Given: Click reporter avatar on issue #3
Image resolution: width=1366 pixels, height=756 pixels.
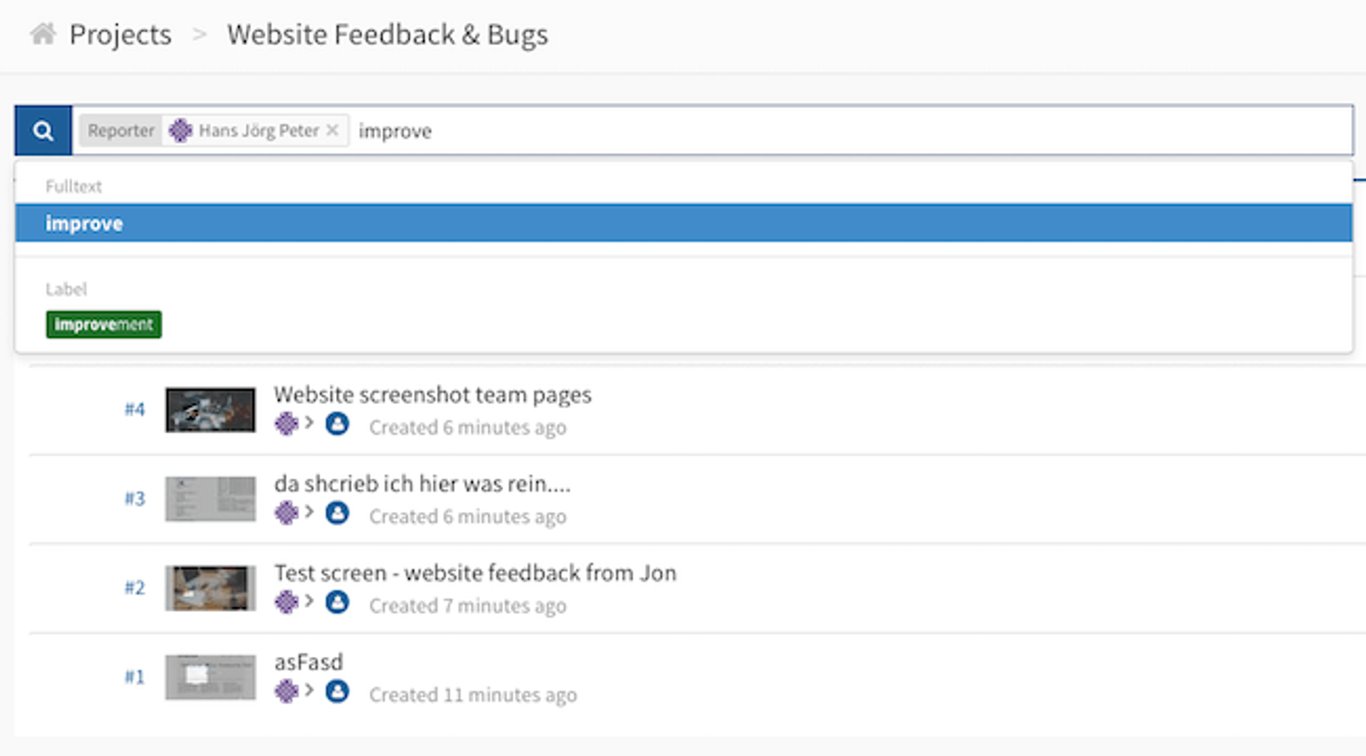Looking at the screenshot, I should click(287, 513).
